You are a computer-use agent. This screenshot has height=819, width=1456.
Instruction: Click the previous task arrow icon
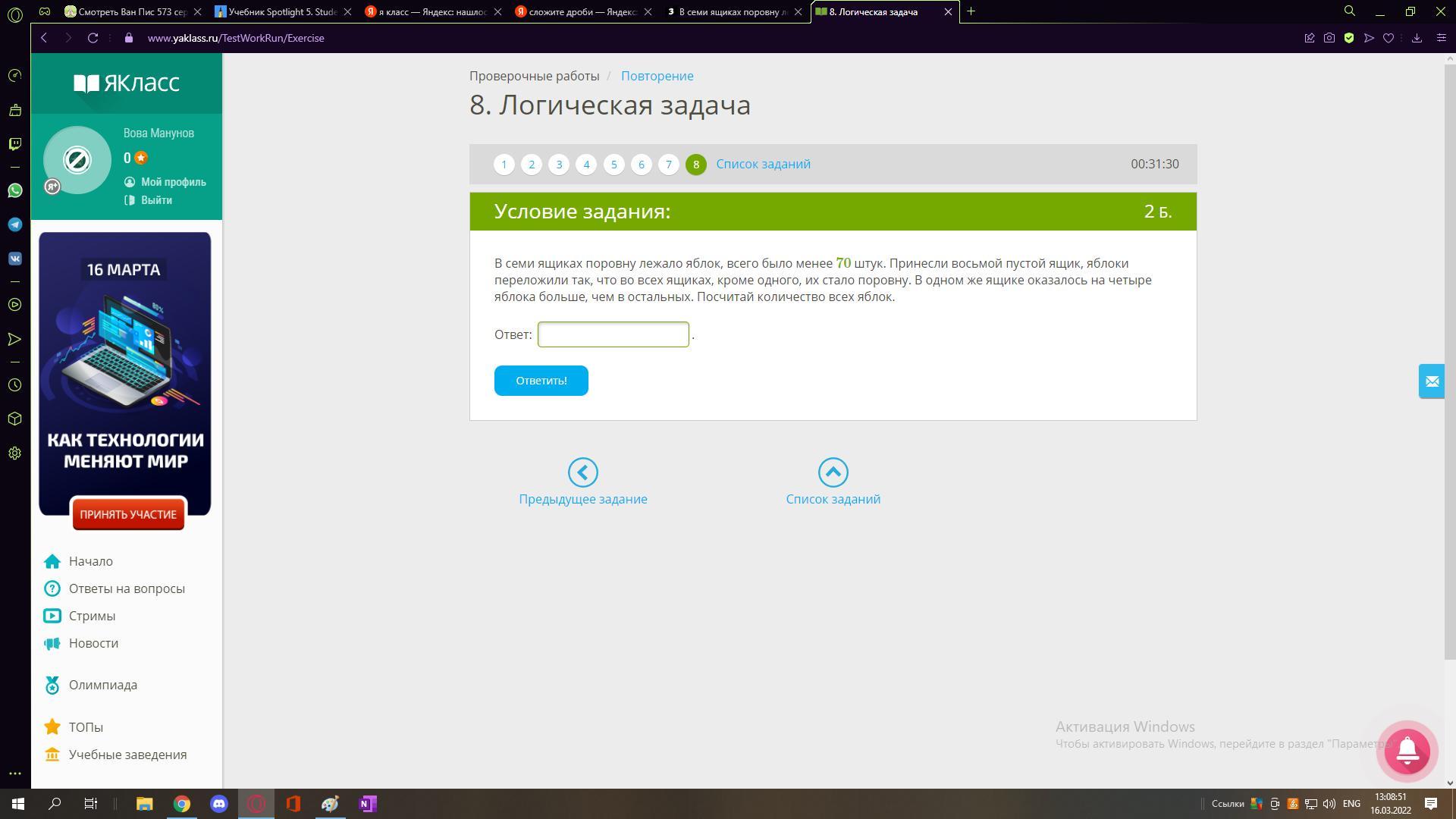pyautogui.click(x=582, y=472)
